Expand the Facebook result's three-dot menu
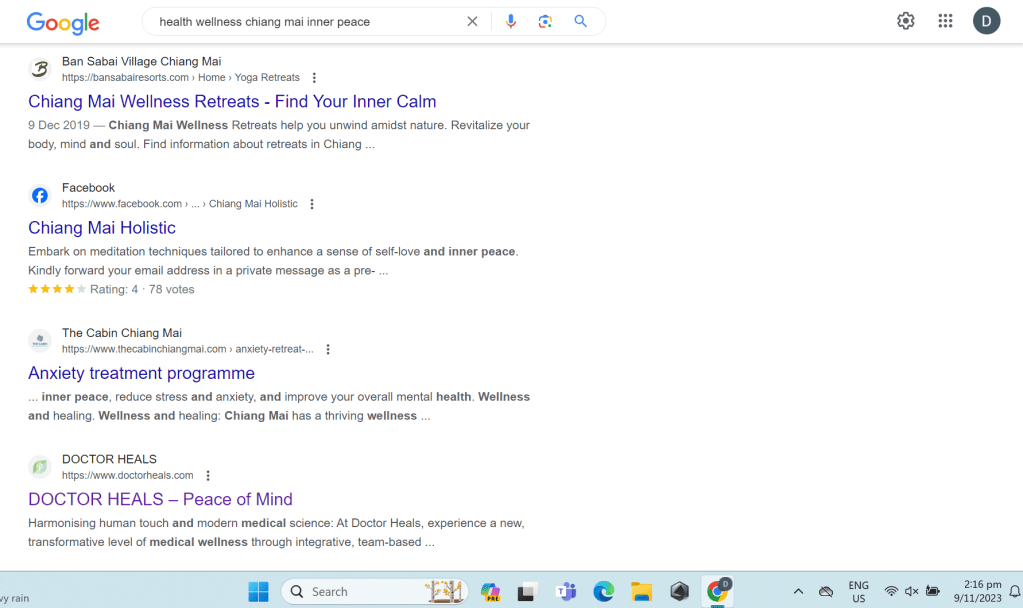Viewport: 1023px width, 608px height. (x=312, y=204)
